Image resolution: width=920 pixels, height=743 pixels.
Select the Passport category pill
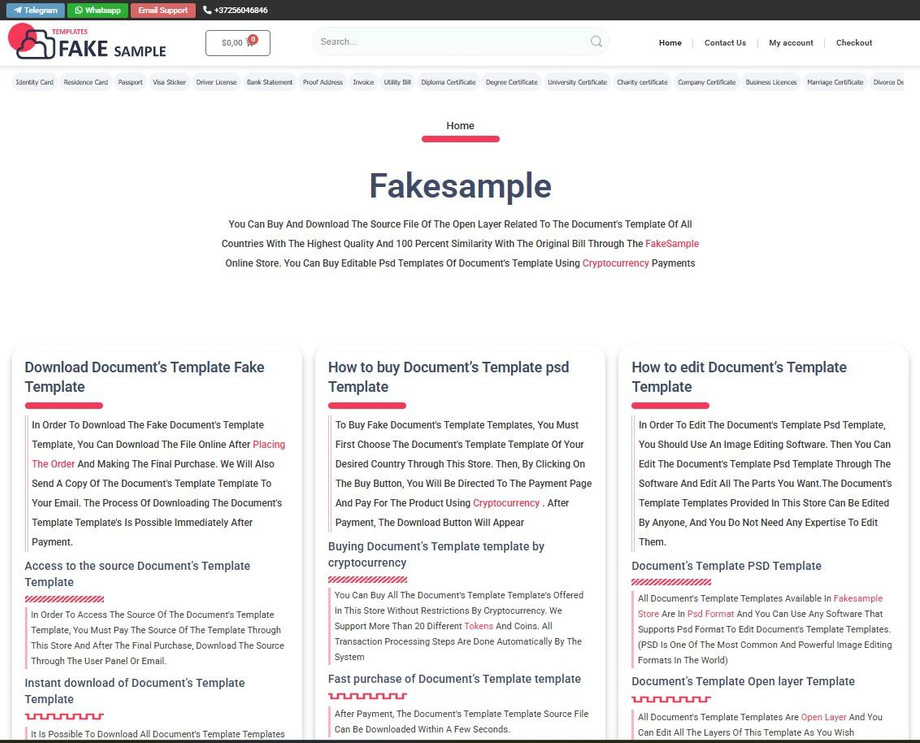[x=130, y=82]
